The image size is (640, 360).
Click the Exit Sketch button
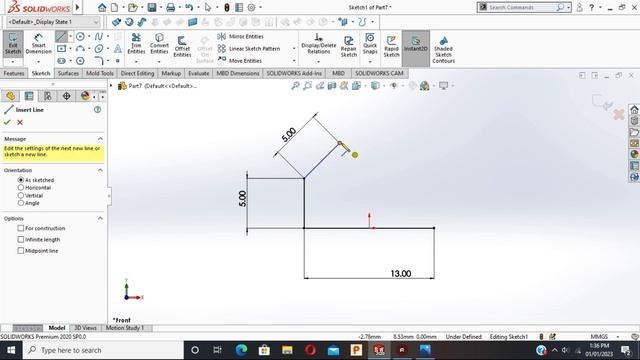coord(13,44)
